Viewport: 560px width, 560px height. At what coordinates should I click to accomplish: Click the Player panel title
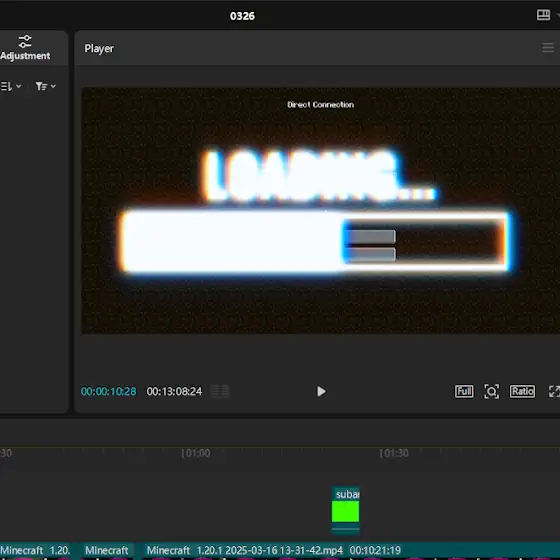99,48
